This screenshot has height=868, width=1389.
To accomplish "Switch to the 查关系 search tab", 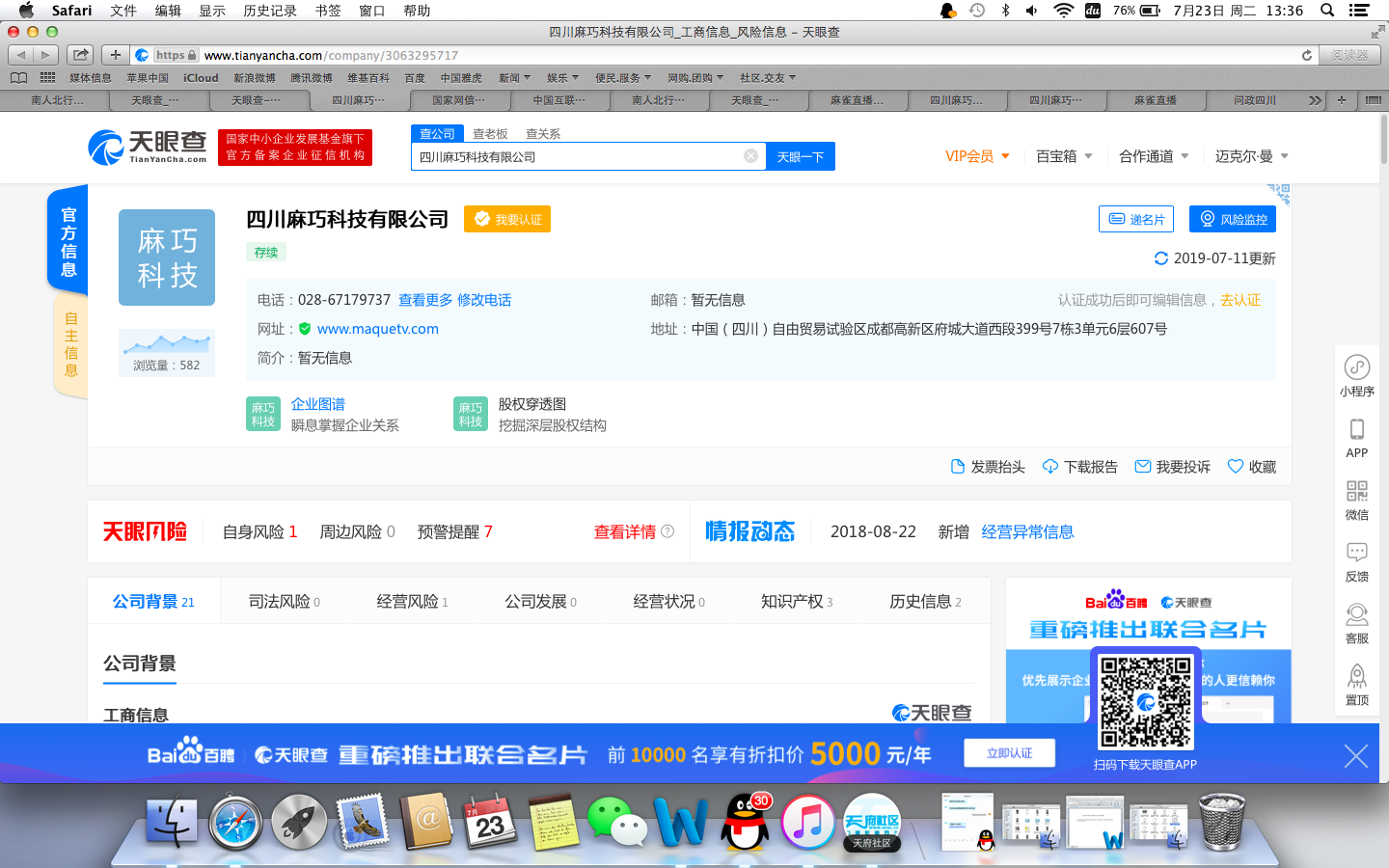I will coord(543,134).
